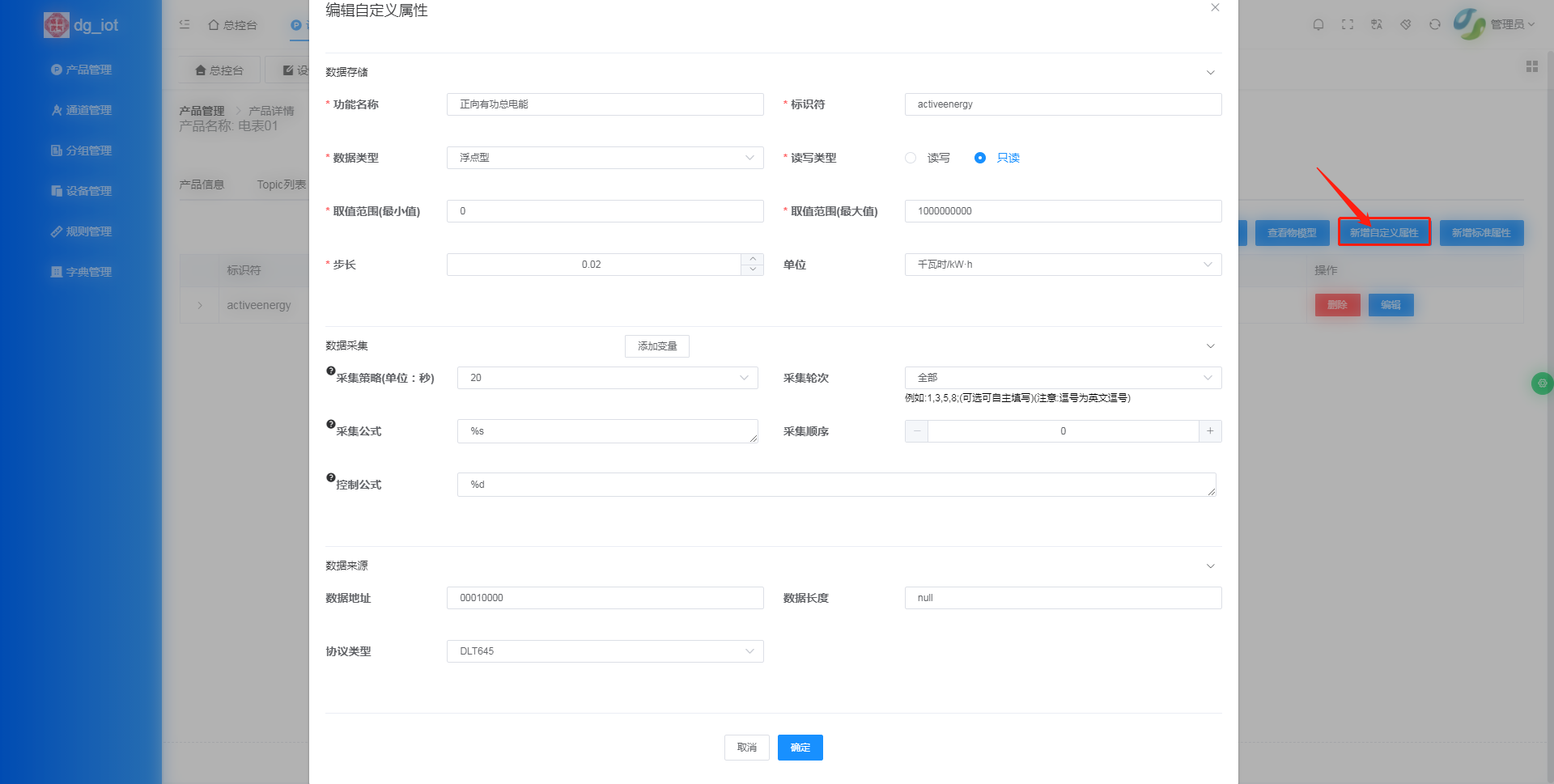Click the 确定 confirm button
This screenshot has width=1554, height=784.
click(x=800, y=748)
